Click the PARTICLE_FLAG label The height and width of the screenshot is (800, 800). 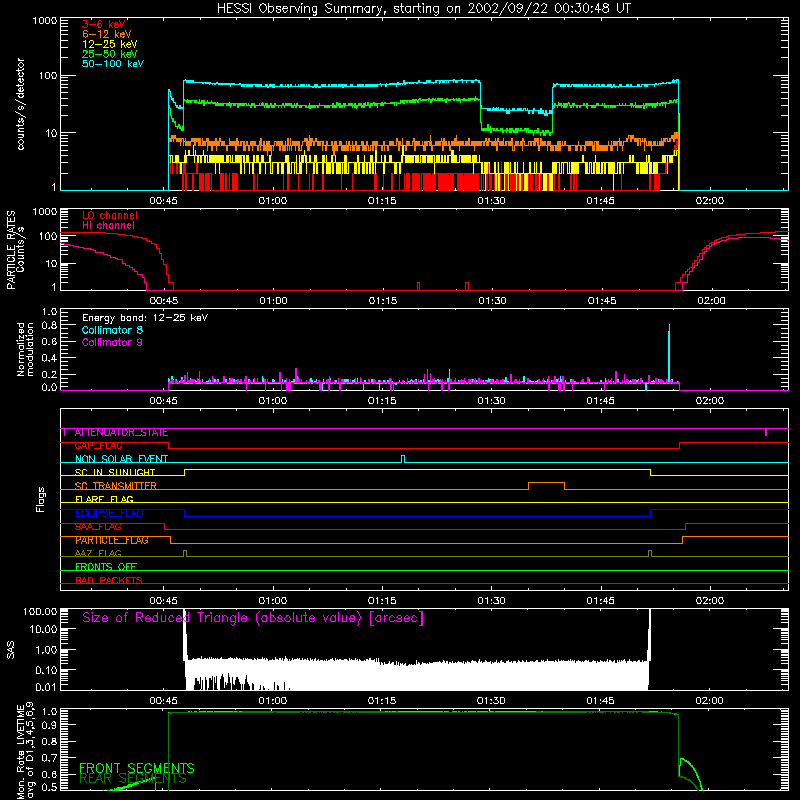pos(112,540)
